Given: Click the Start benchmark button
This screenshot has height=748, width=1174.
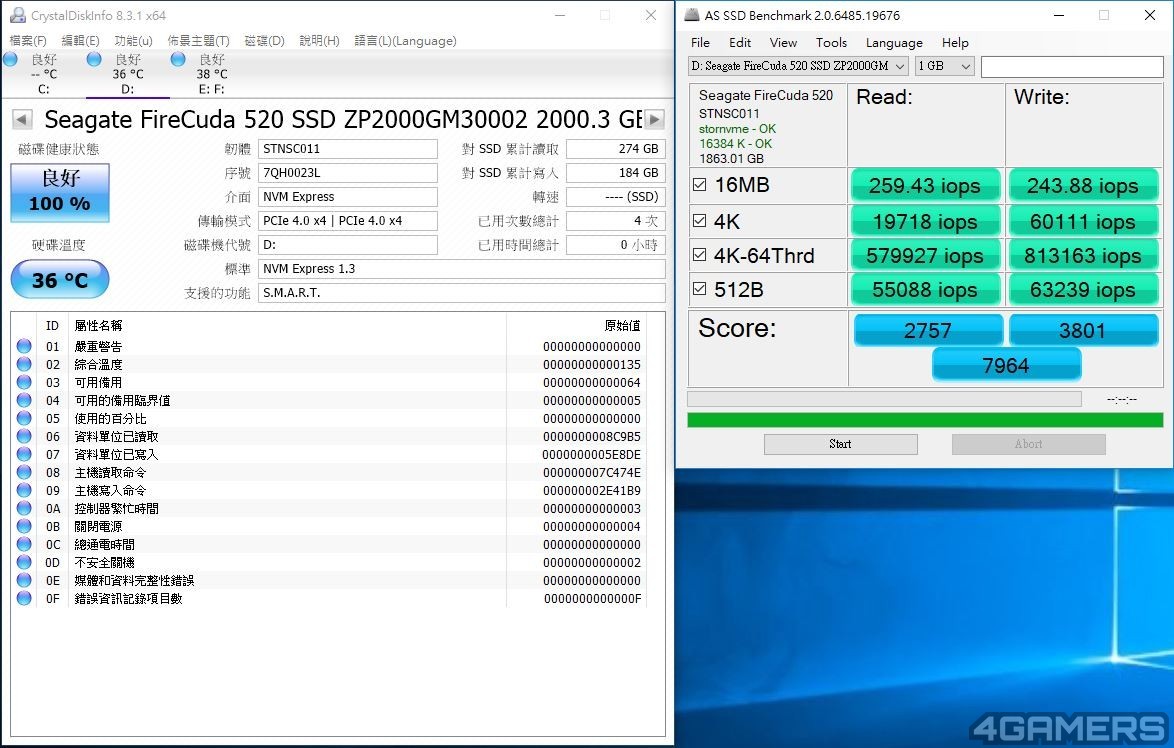Looking at the screenshot, I should (841, 444).
